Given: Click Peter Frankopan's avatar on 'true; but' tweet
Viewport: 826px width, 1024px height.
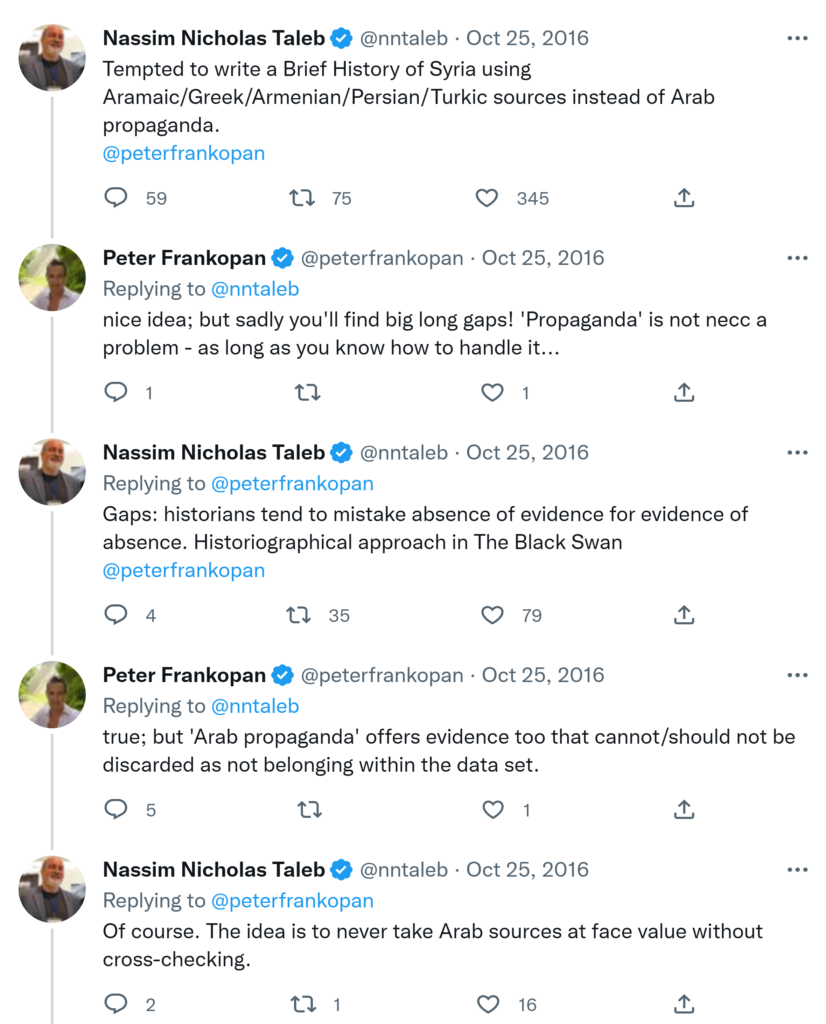Looking at the screenshot, I should (x=52, y=693).
